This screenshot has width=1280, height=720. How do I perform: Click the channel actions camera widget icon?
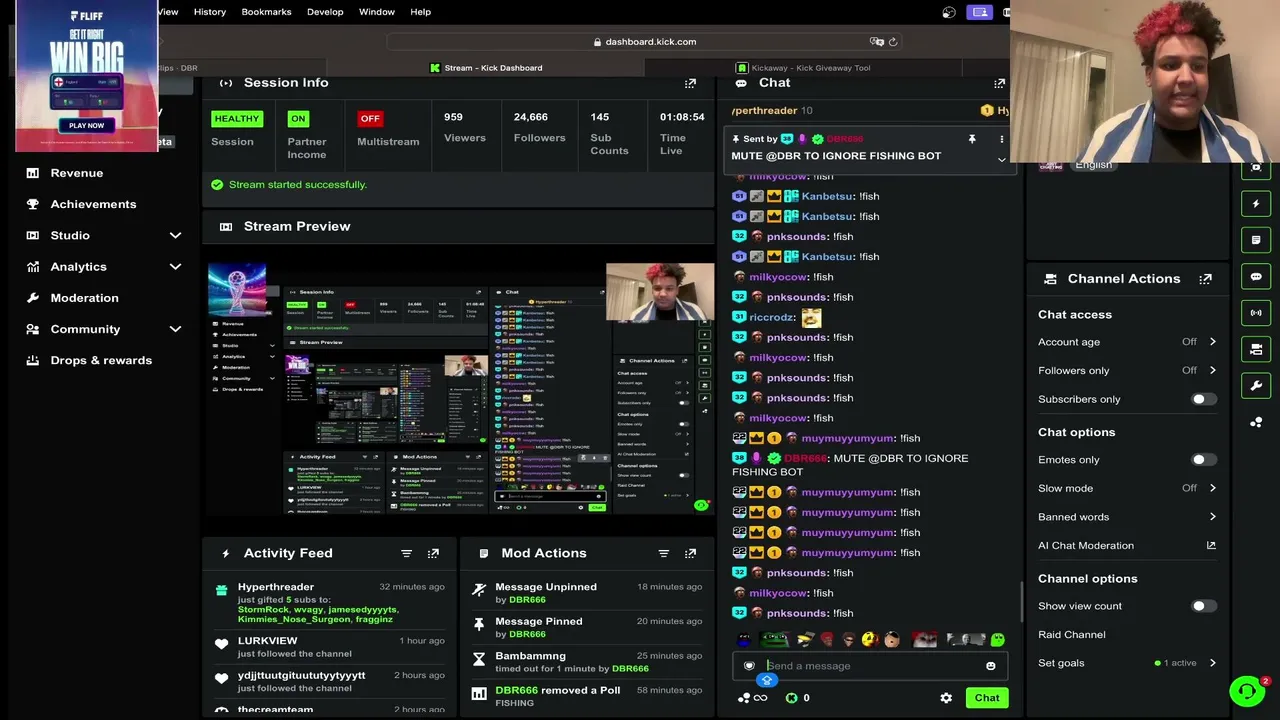pyautogui.click(x=1256, y=349)
